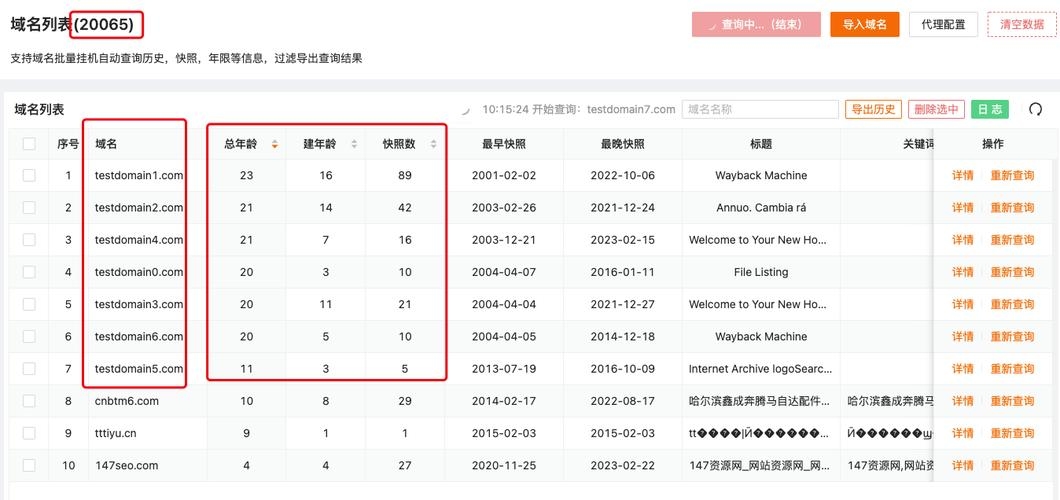This screenshot has height=500, width=1060.
Task: Open 详情 for tttiyu.cn
Action: (x=963, y=433)
